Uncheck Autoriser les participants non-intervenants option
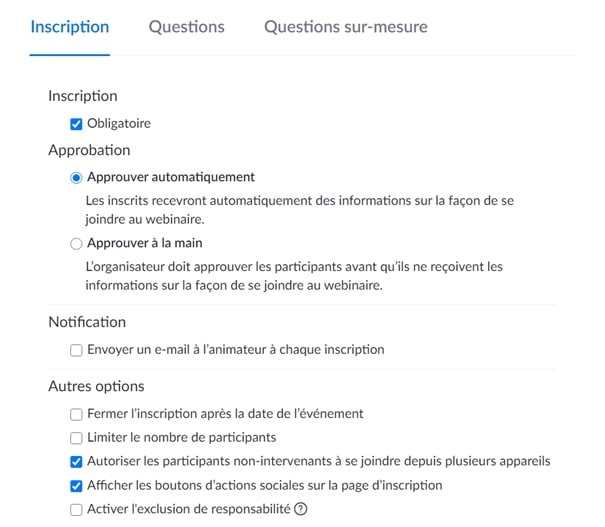 coord(76,462)
